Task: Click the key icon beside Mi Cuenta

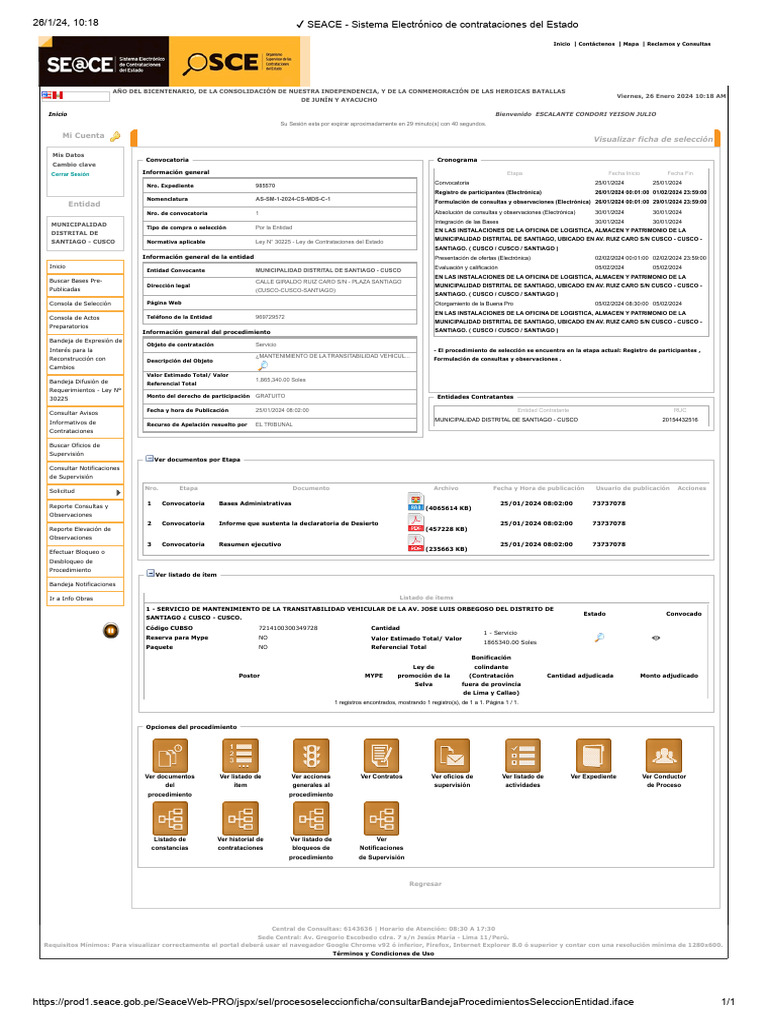Action: pyautogui.click(x=115, y=136)
